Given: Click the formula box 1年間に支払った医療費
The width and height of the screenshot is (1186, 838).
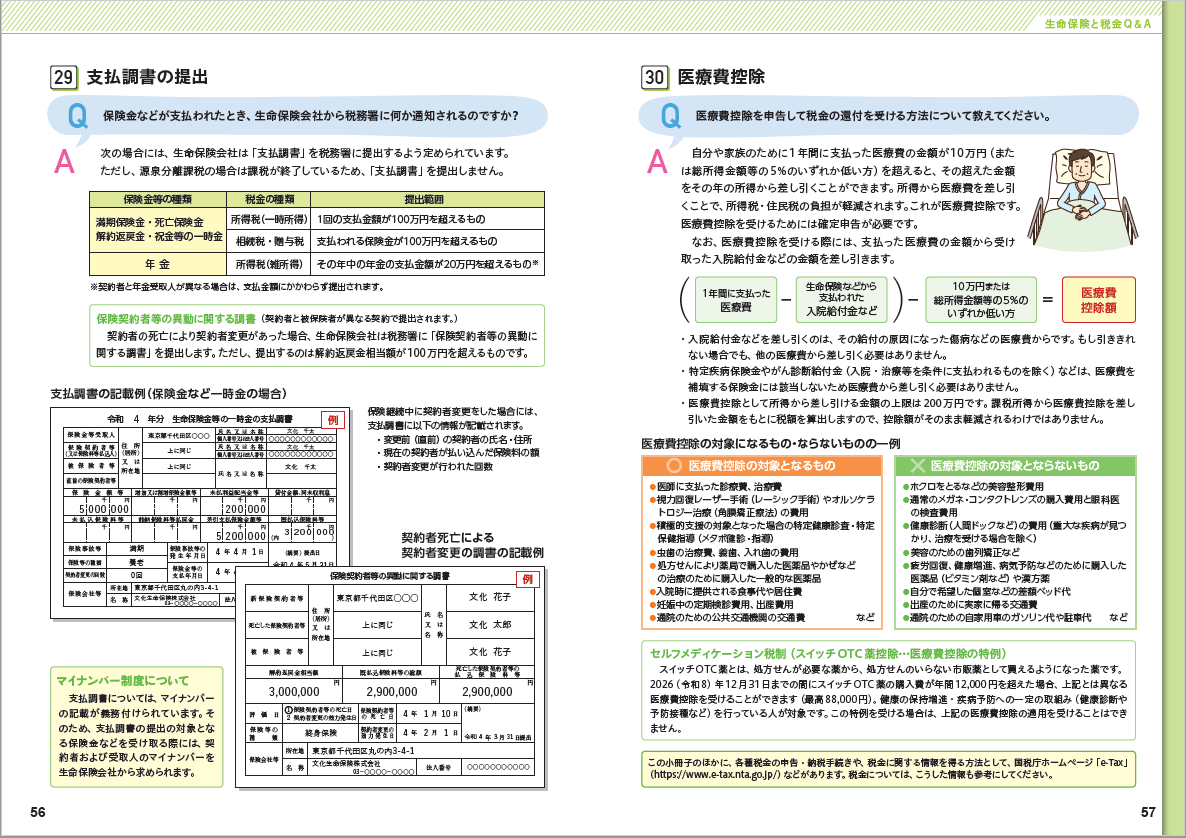Looking at the screenshot, I should click(736, 300).
